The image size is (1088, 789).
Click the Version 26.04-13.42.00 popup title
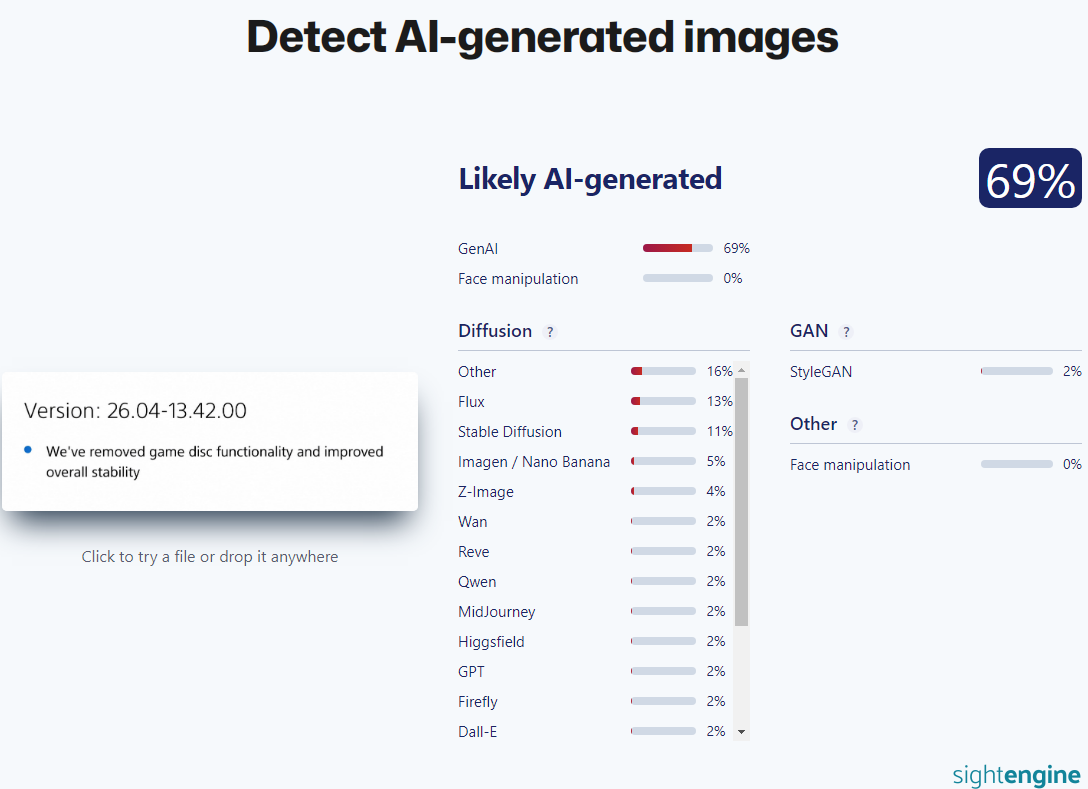pos(135,410)
